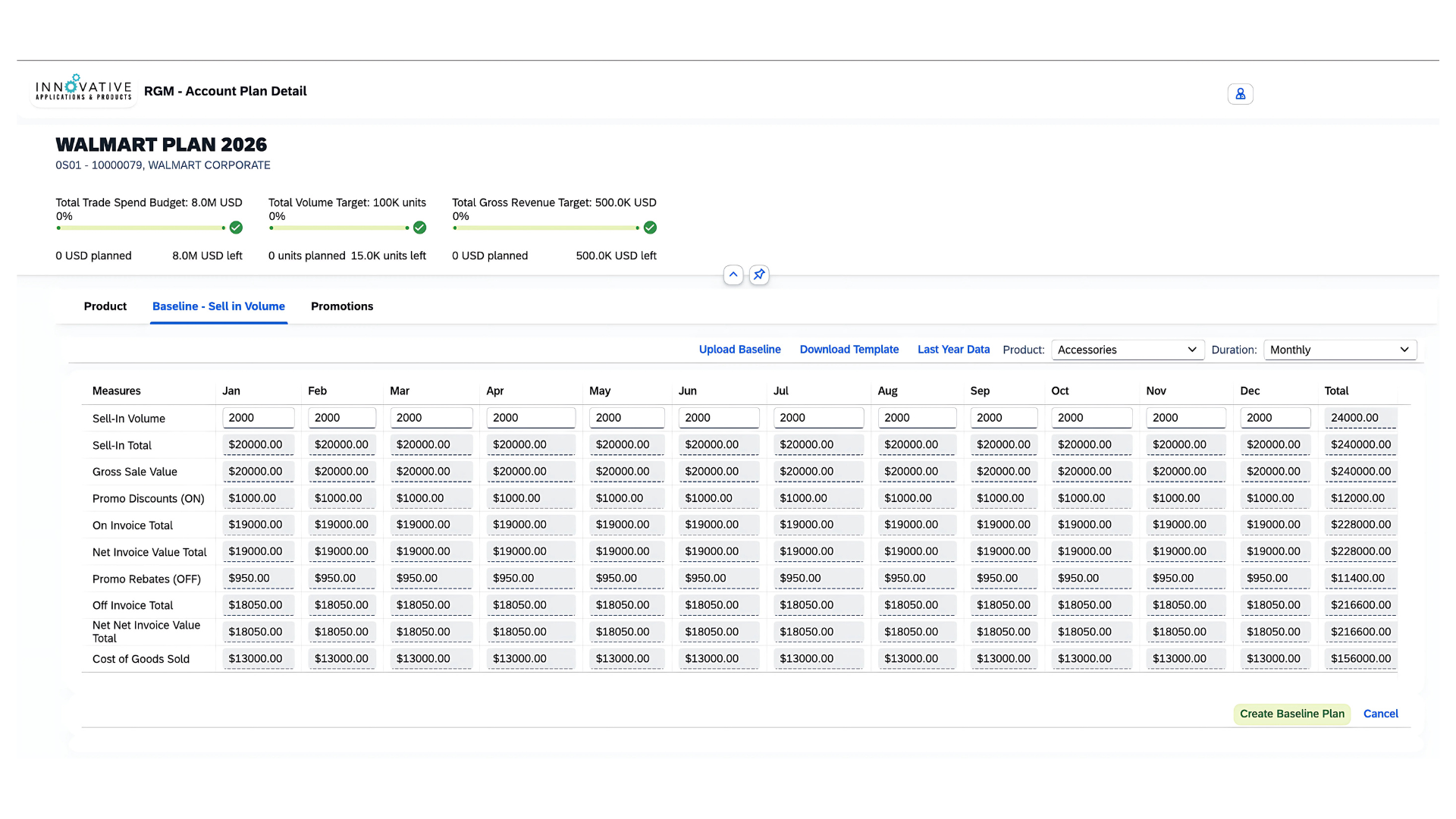Click Off Invoice Total row label
The width and height of the screenshot is (1456, 819).
pos(132,605)
